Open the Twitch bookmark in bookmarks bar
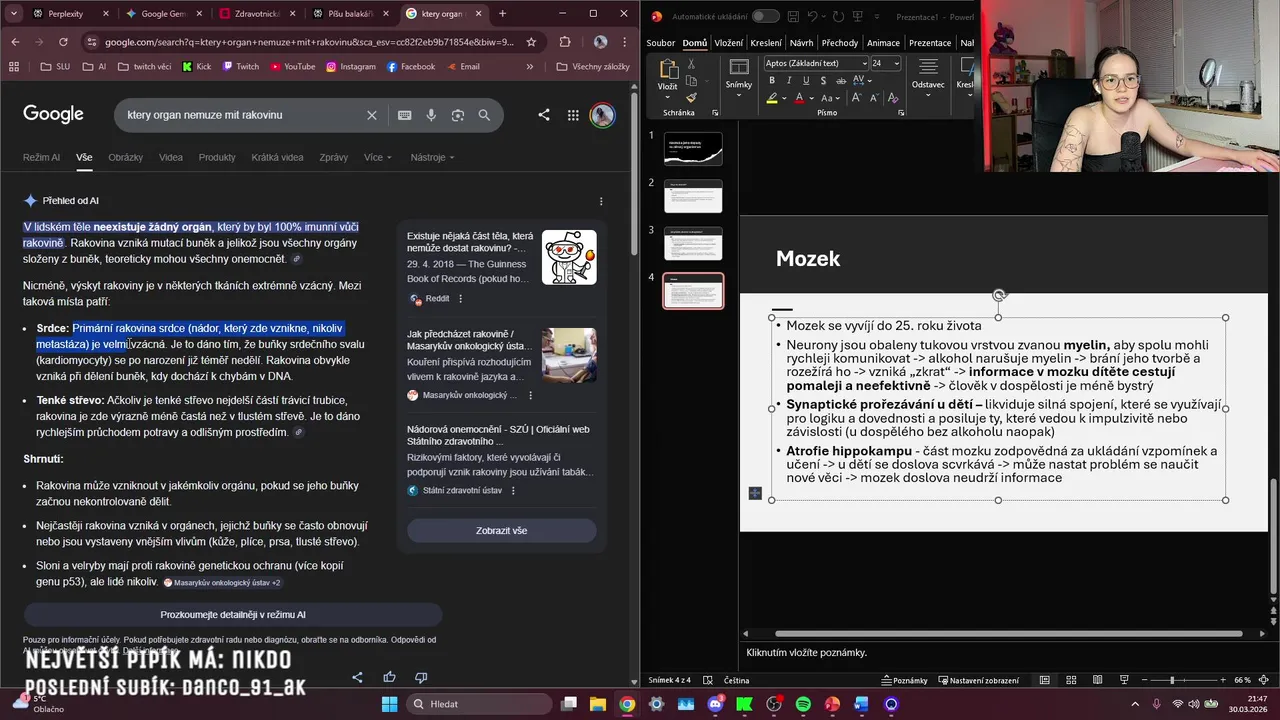 click(240, 67)
